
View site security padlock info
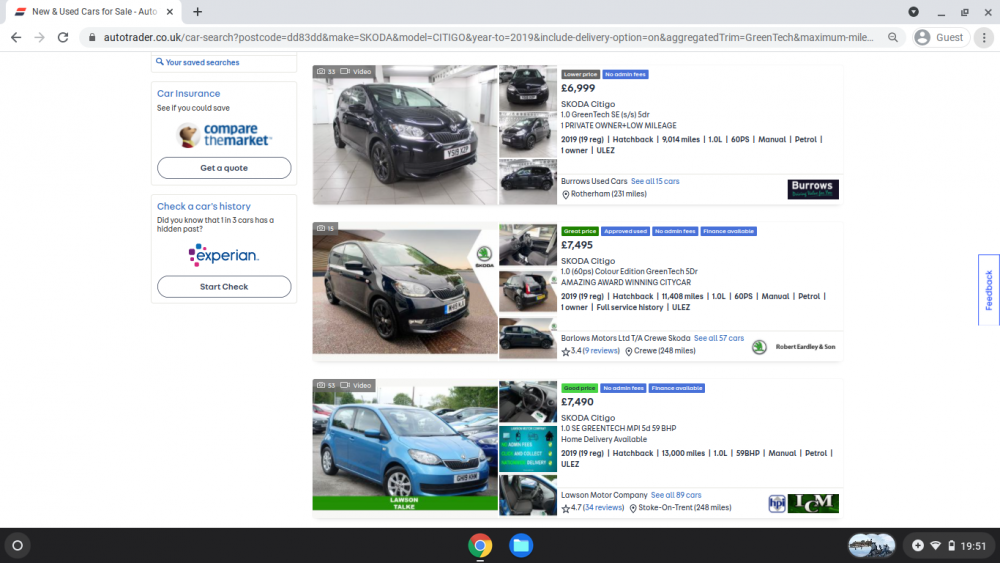tap(92, 38)
